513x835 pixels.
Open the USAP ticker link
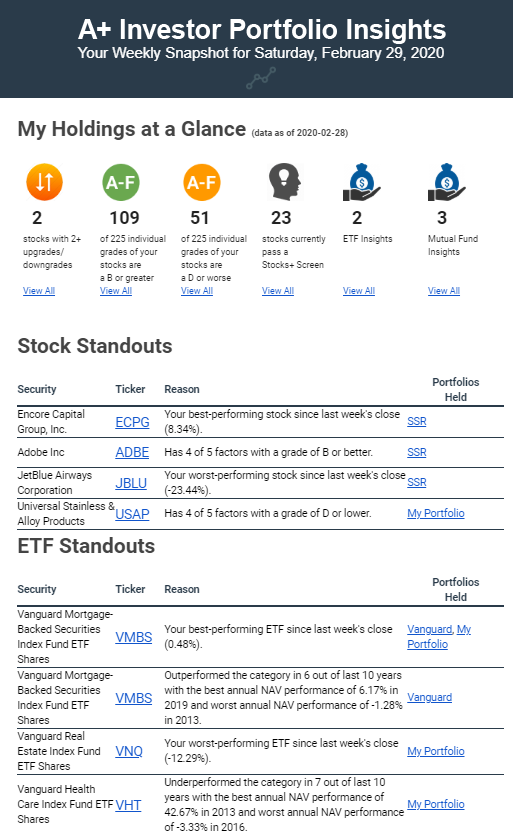[x=132, y=514]
